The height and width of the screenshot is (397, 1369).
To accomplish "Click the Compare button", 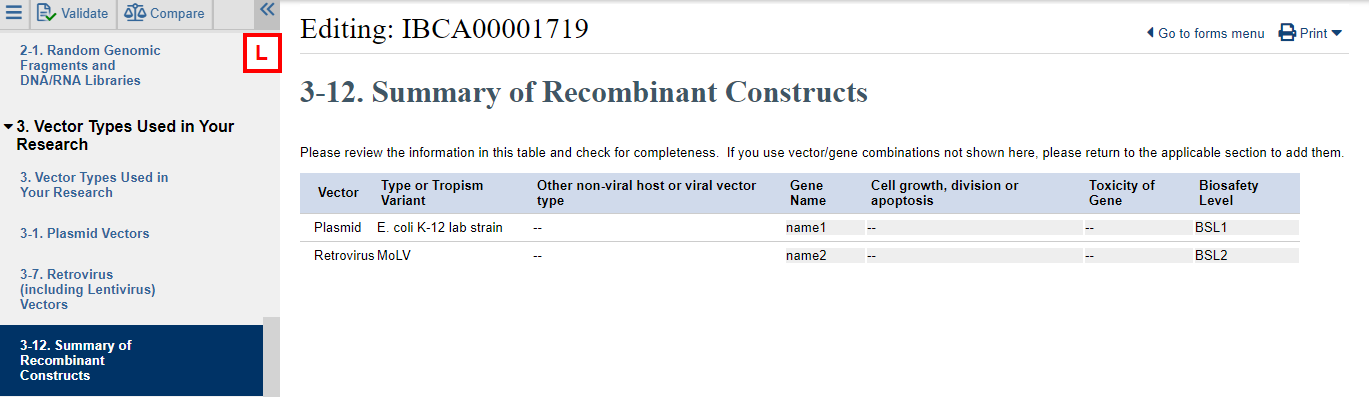I will 165,13.
